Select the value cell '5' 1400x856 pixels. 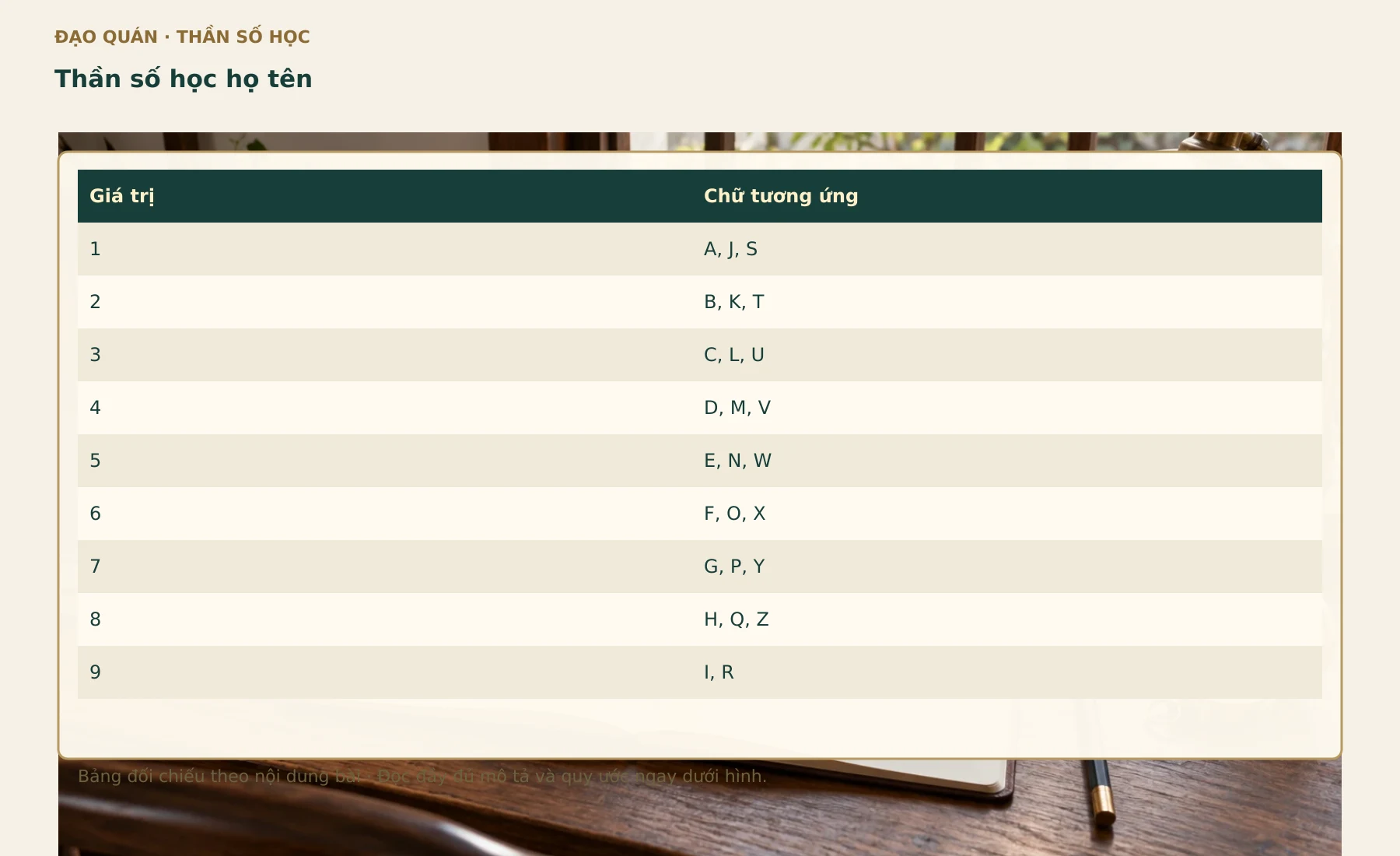(385, 461)
